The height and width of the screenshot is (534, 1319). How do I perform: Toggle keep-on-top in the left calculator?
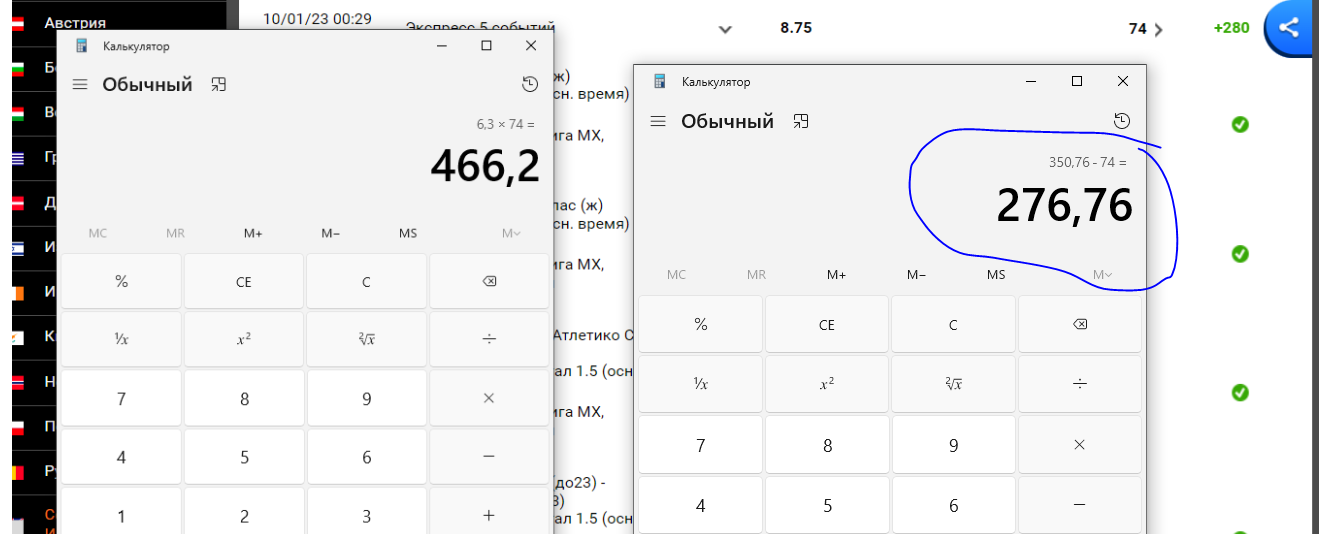click(x=219, y=85)
